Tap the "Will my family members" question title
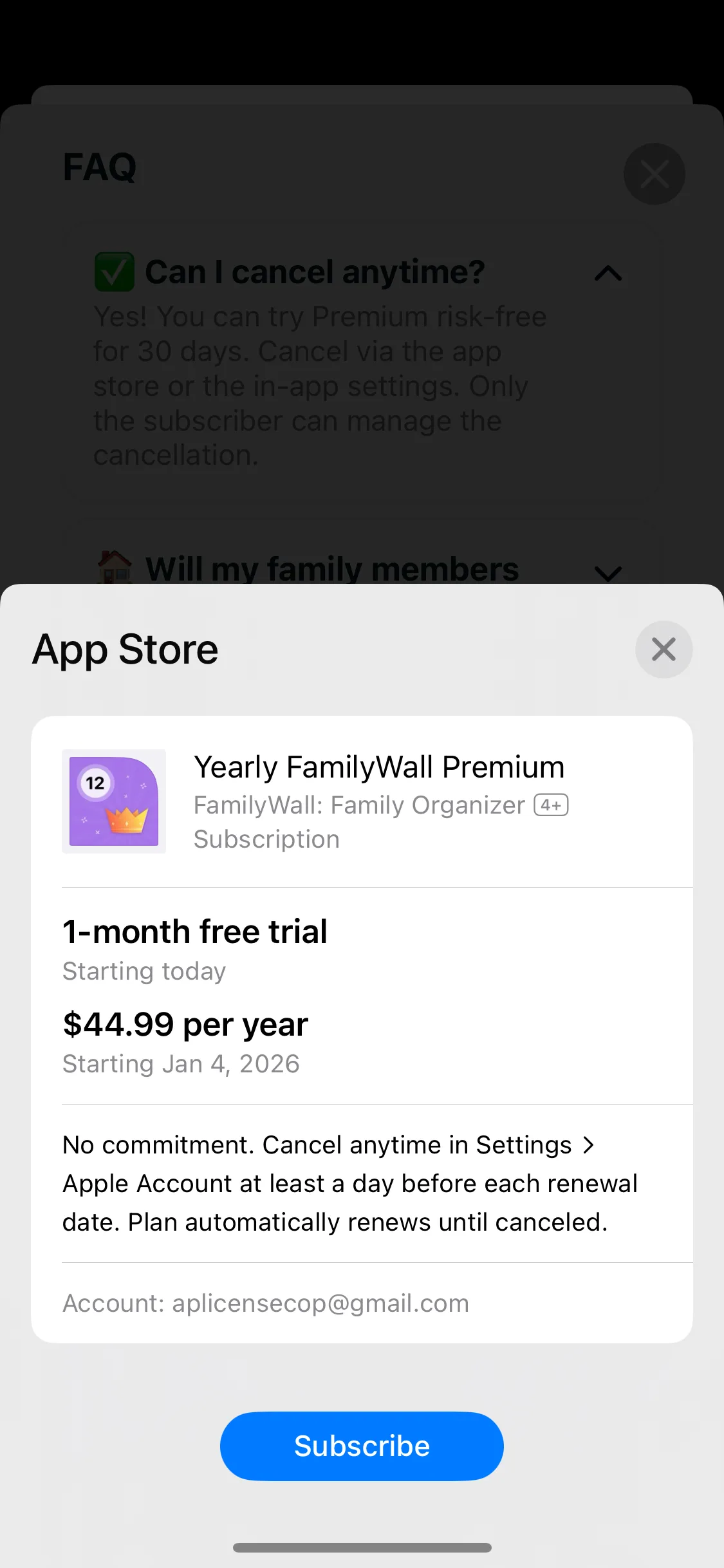This screenshot has height=1568, width=724. (331, 569)
